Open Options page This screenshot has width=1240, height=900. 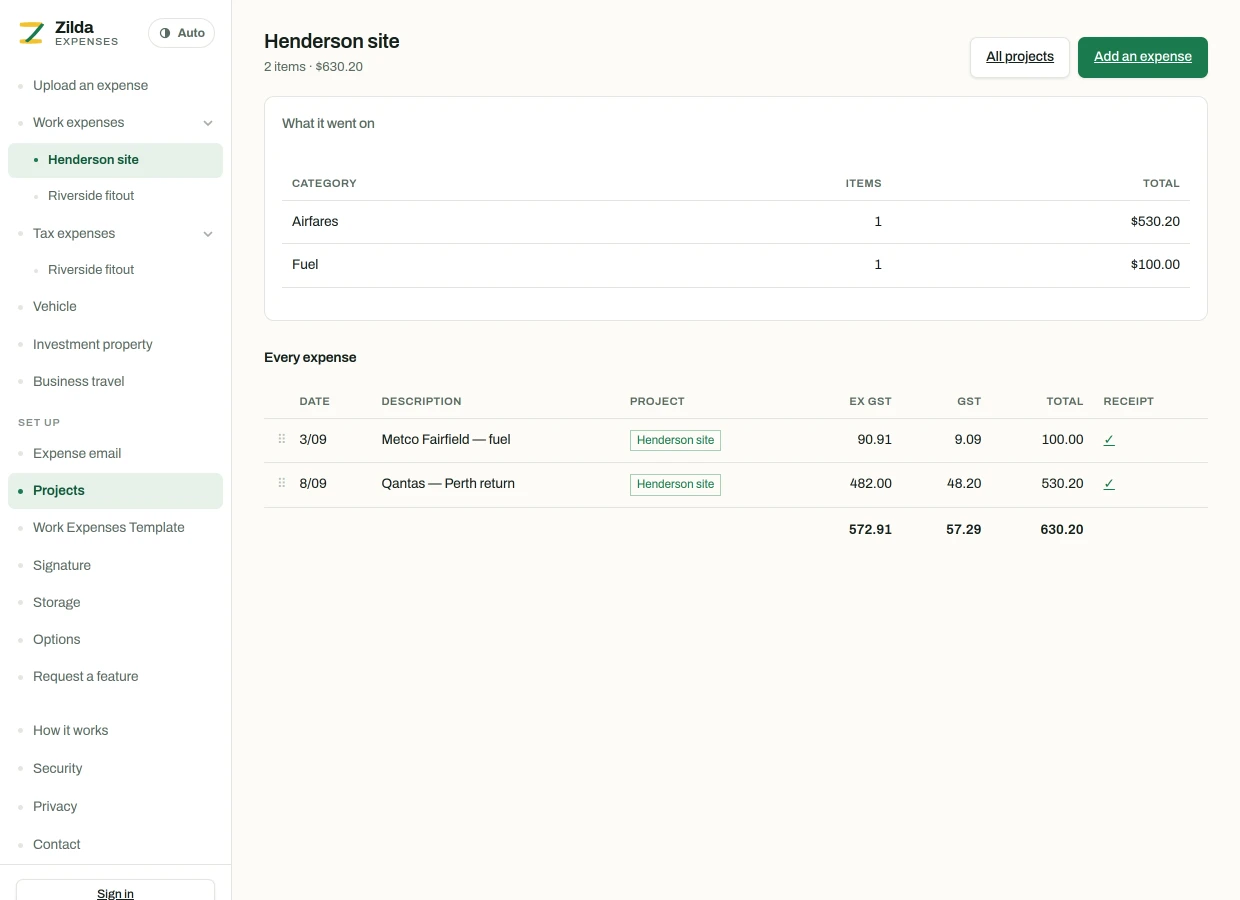[57, 639]
